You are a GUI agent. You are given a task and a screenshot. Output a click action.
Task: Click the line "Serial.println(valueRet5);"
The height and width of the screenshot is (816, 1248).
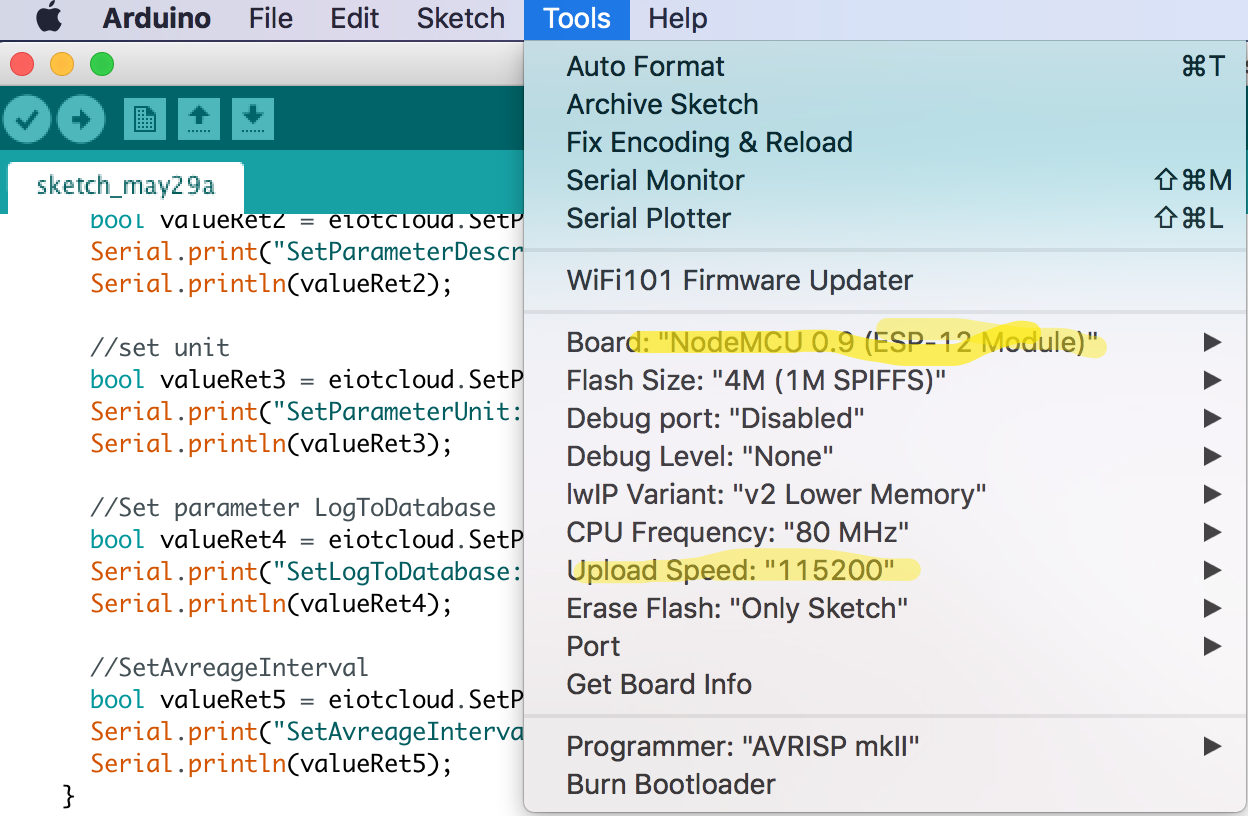(272, 764)
